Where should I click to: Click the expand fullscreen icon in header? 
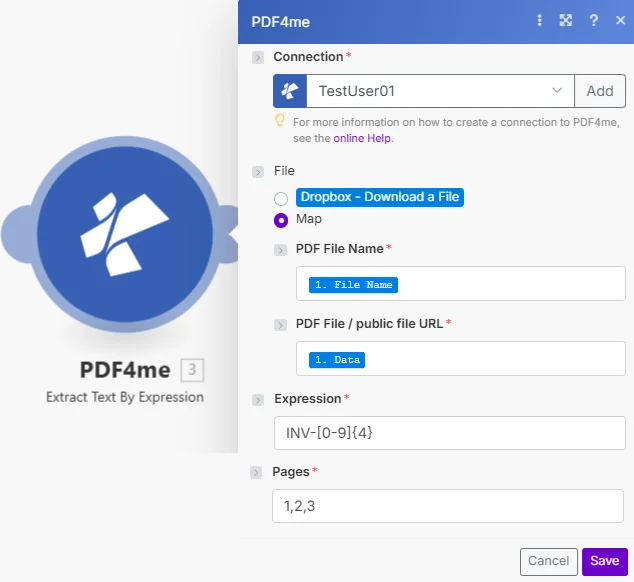coord(566,20)
